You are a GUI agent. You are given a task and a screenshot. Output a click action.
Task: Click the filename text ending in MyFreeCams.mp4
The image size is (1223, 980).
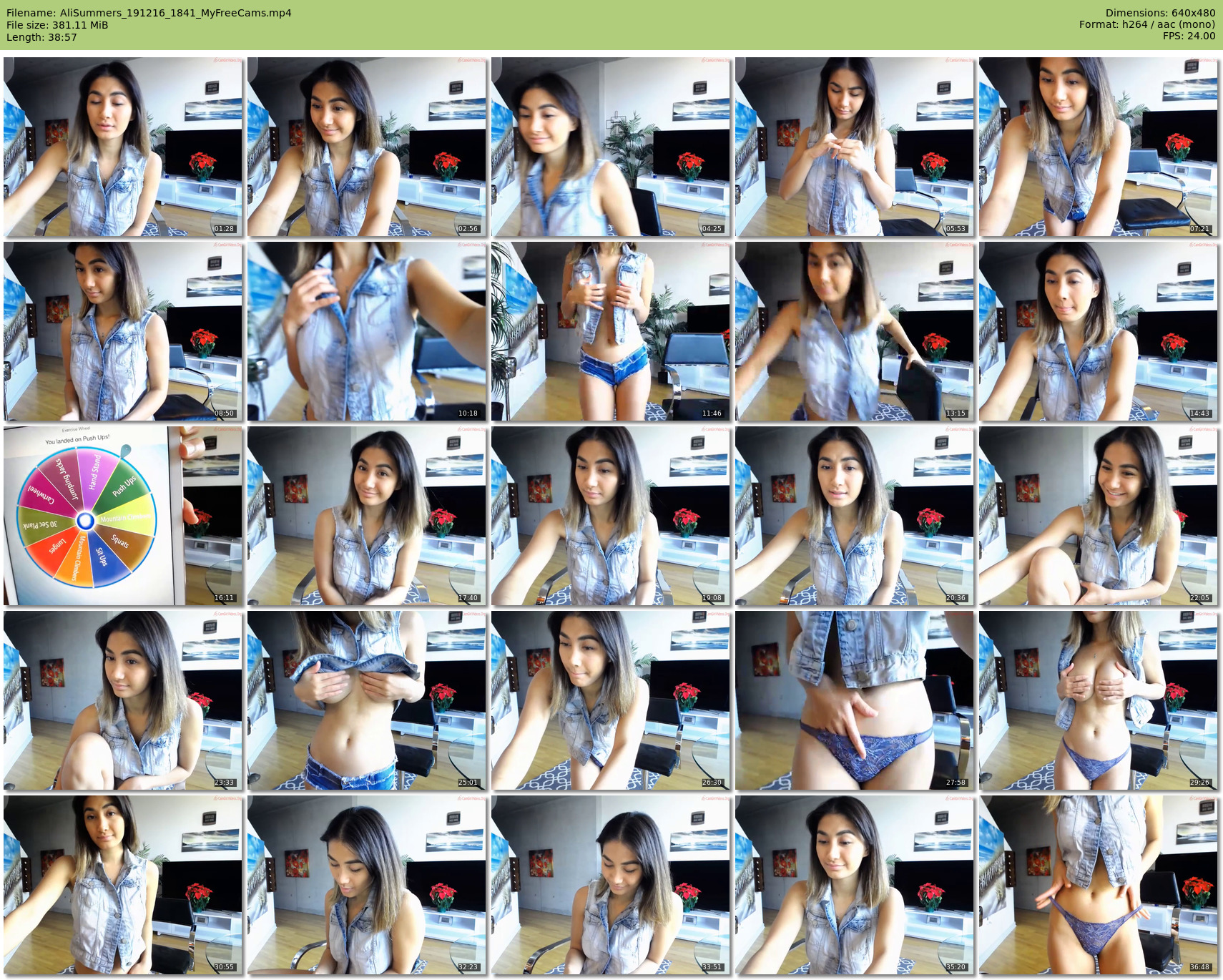[149, 13]
